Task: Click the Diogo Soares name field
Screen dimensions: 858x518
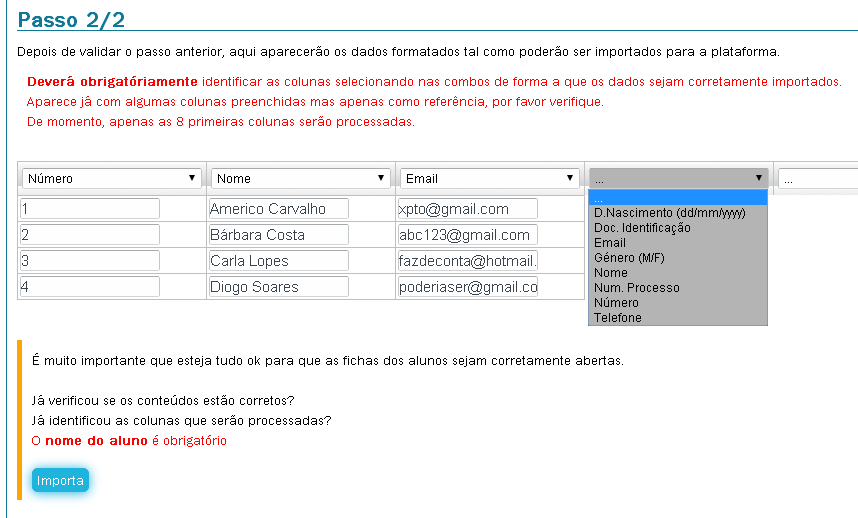Action: [x=278, y=287]
